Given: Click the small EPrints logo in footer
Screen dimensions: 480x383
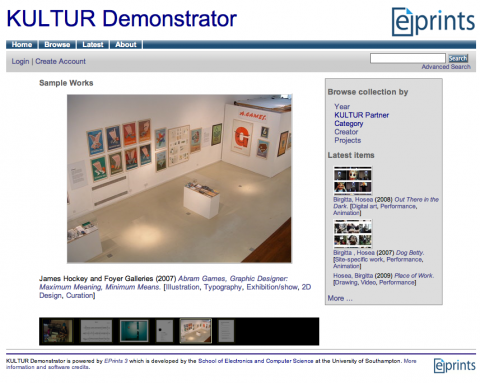Looking at the screenshot, I should click(455, 366).
